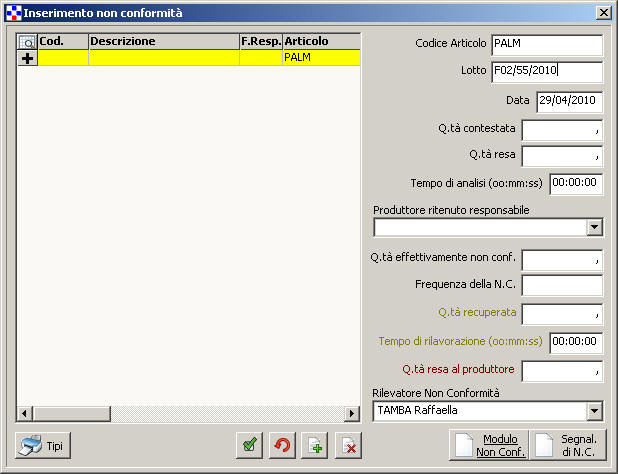Click the green checkmark confirm icon
The height and width of the screenshot is (474, 618).
[x=249, y=445]
